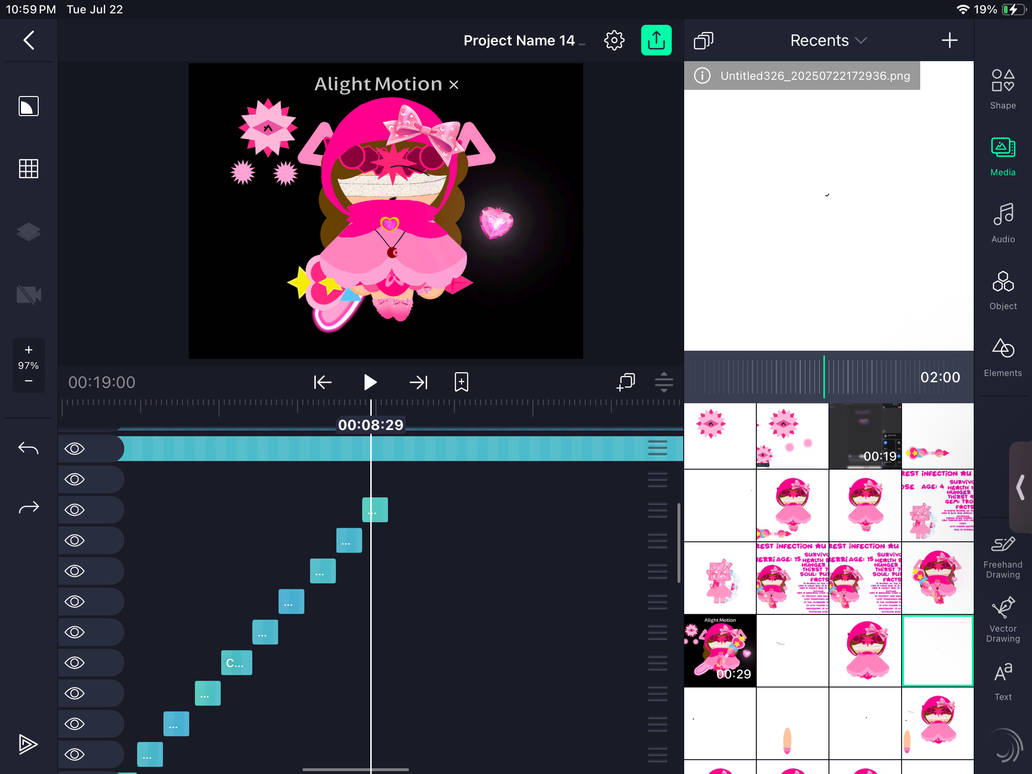Open the top teal layer's handle menu

pyautogui.click(x=658, y=448)
